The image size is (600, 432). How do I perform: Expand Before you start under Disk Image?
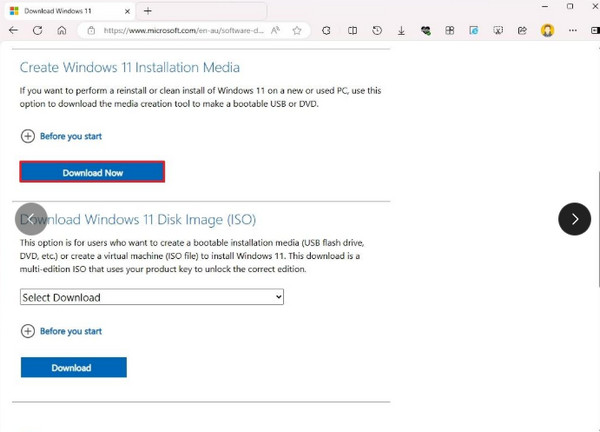pyautogui.click(x=62, y=331)
